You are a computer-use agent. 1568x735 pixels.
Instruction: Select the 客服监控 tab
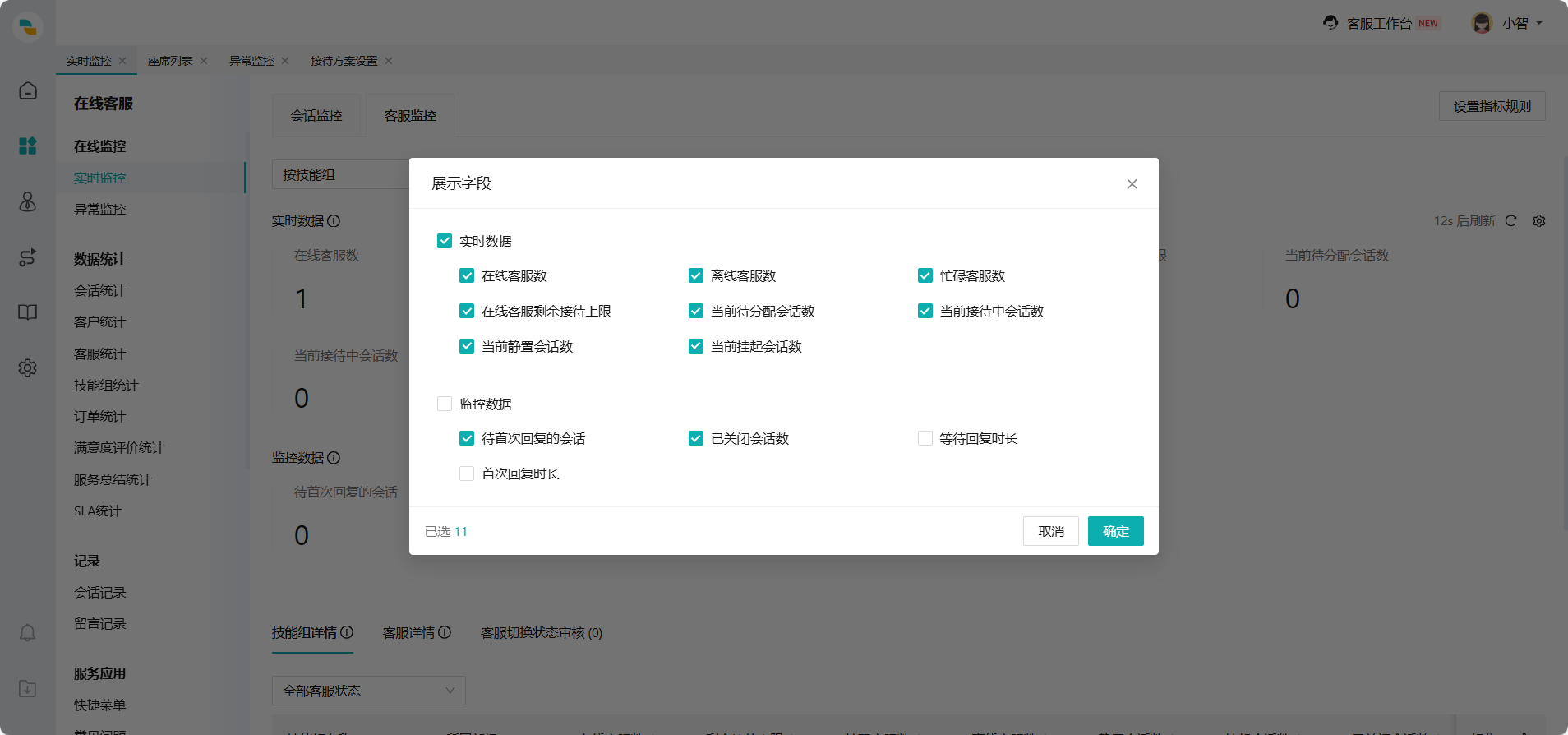click(410, 116)
